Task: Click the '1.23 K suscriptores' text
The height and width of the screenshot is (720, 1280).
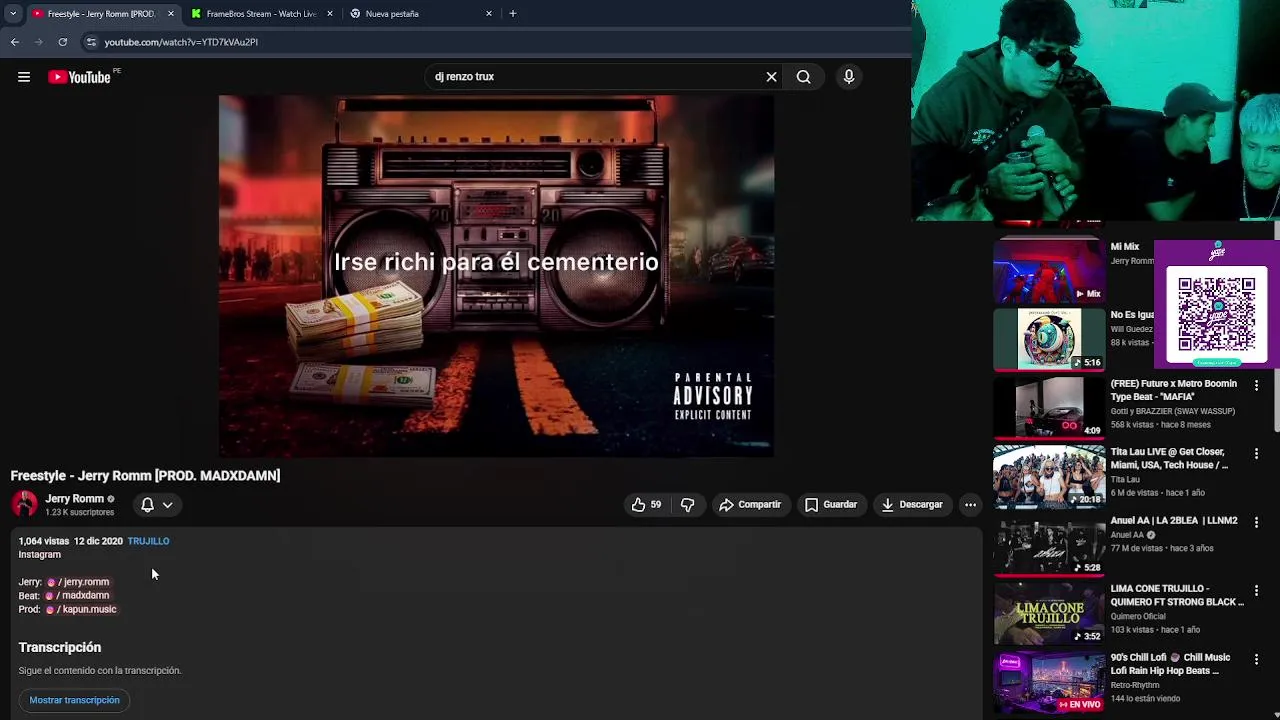Action: (x=80, y=513)
